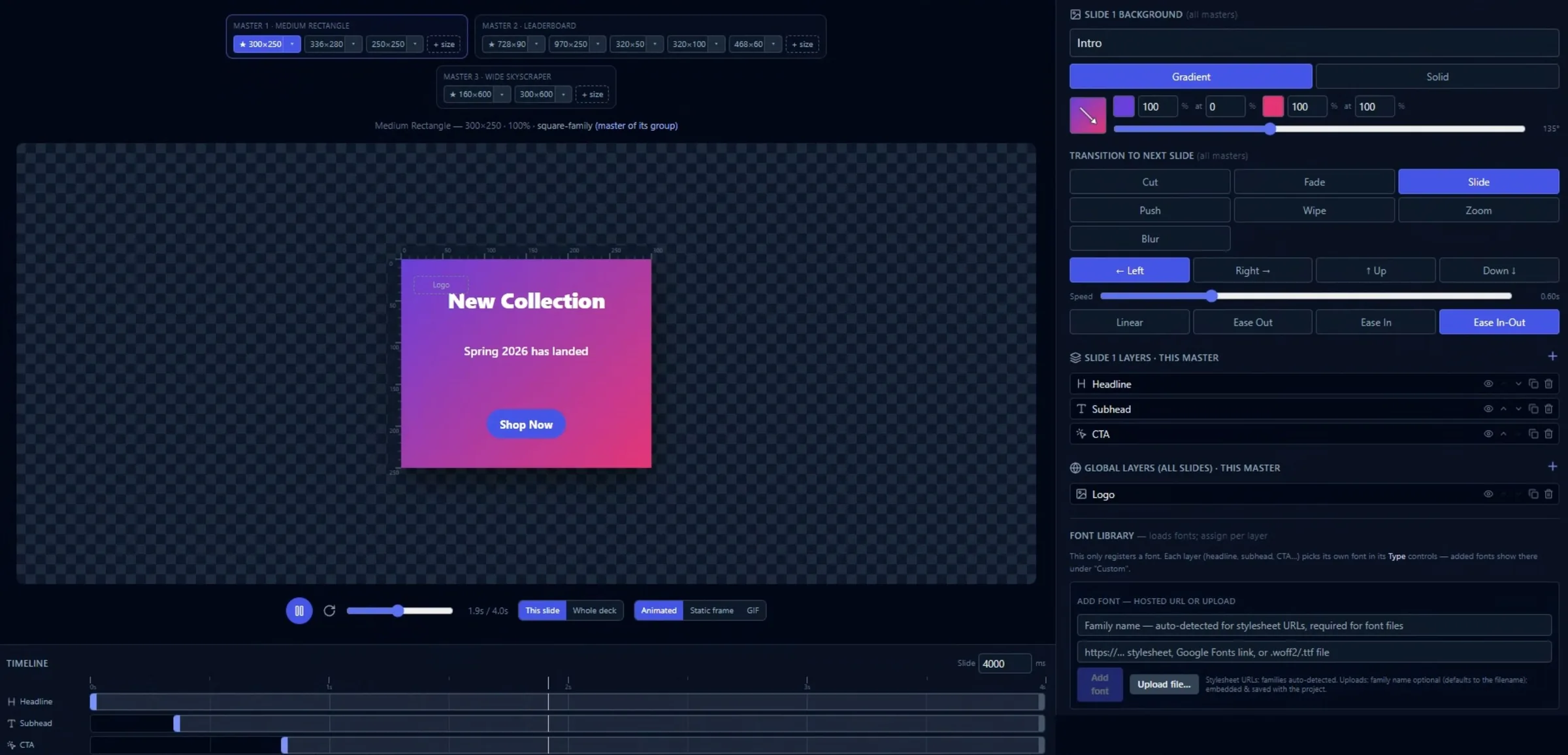1568x755 pixels.
Task: Delete the Logo global layer
Action: coord(1548,494)
